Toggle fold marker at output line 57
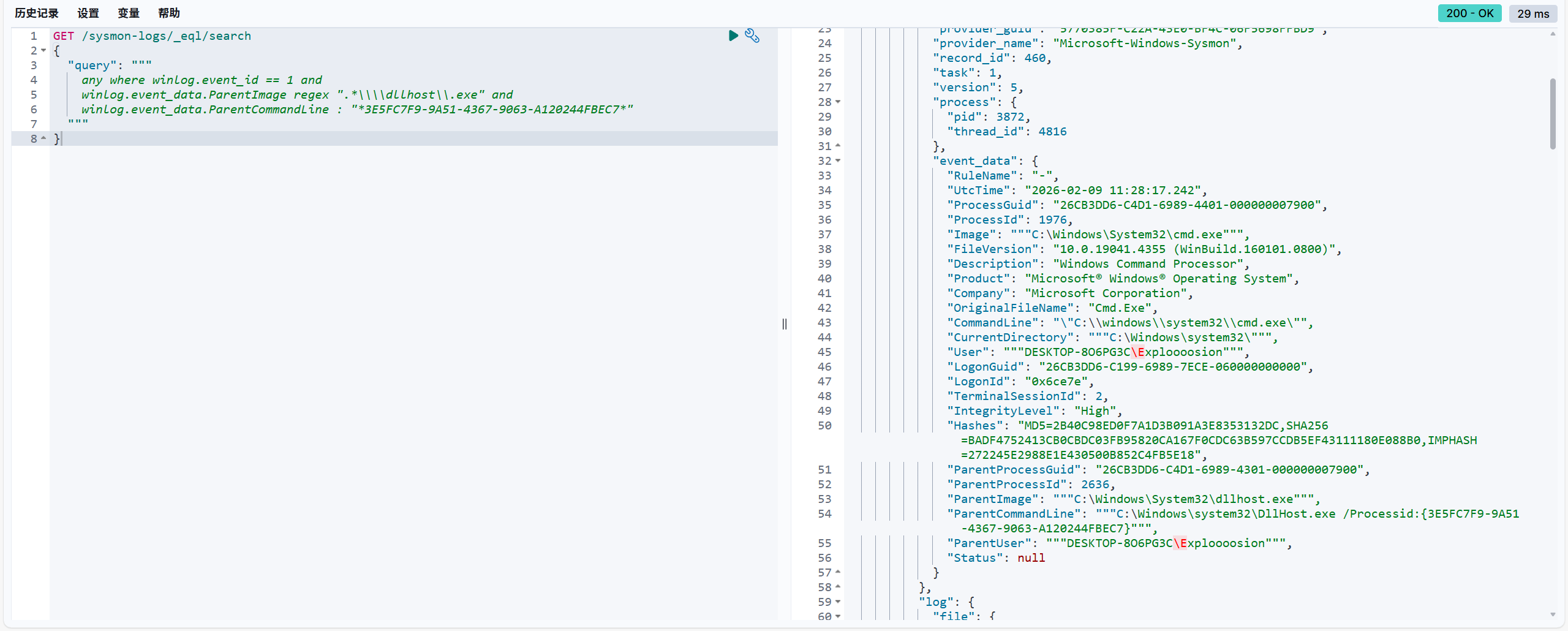Screen dimensions: 1568x631 tap(838, 572)
